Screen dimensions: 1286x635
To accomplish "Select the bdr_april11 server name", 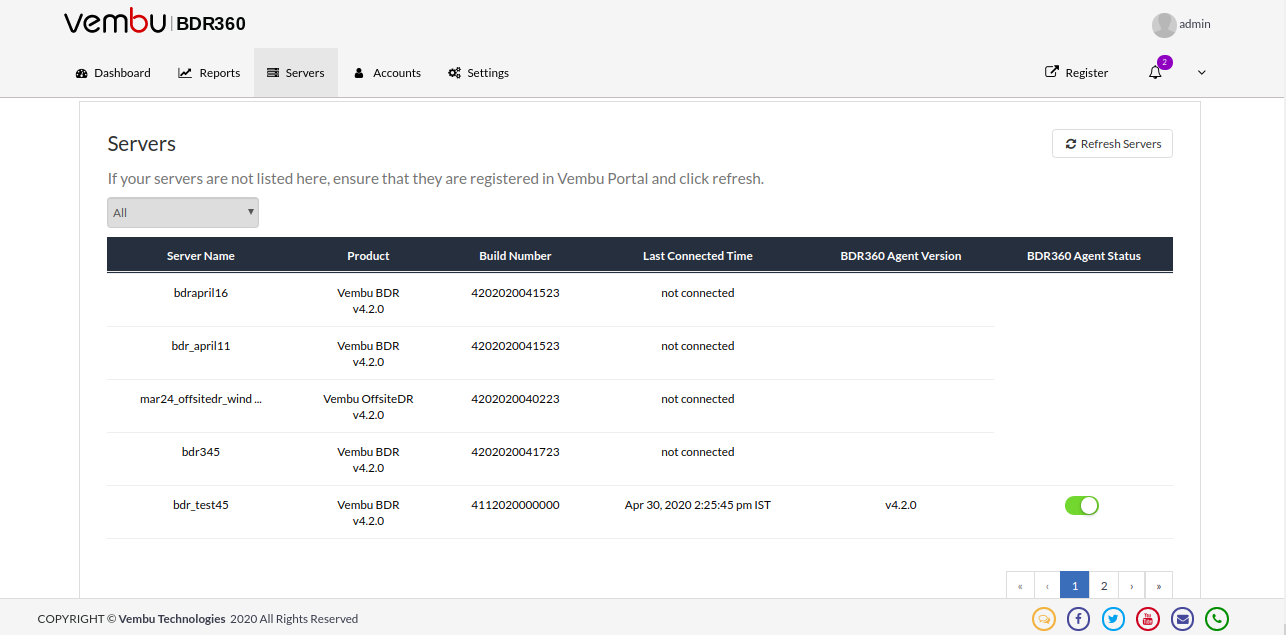I will (201, 346).
